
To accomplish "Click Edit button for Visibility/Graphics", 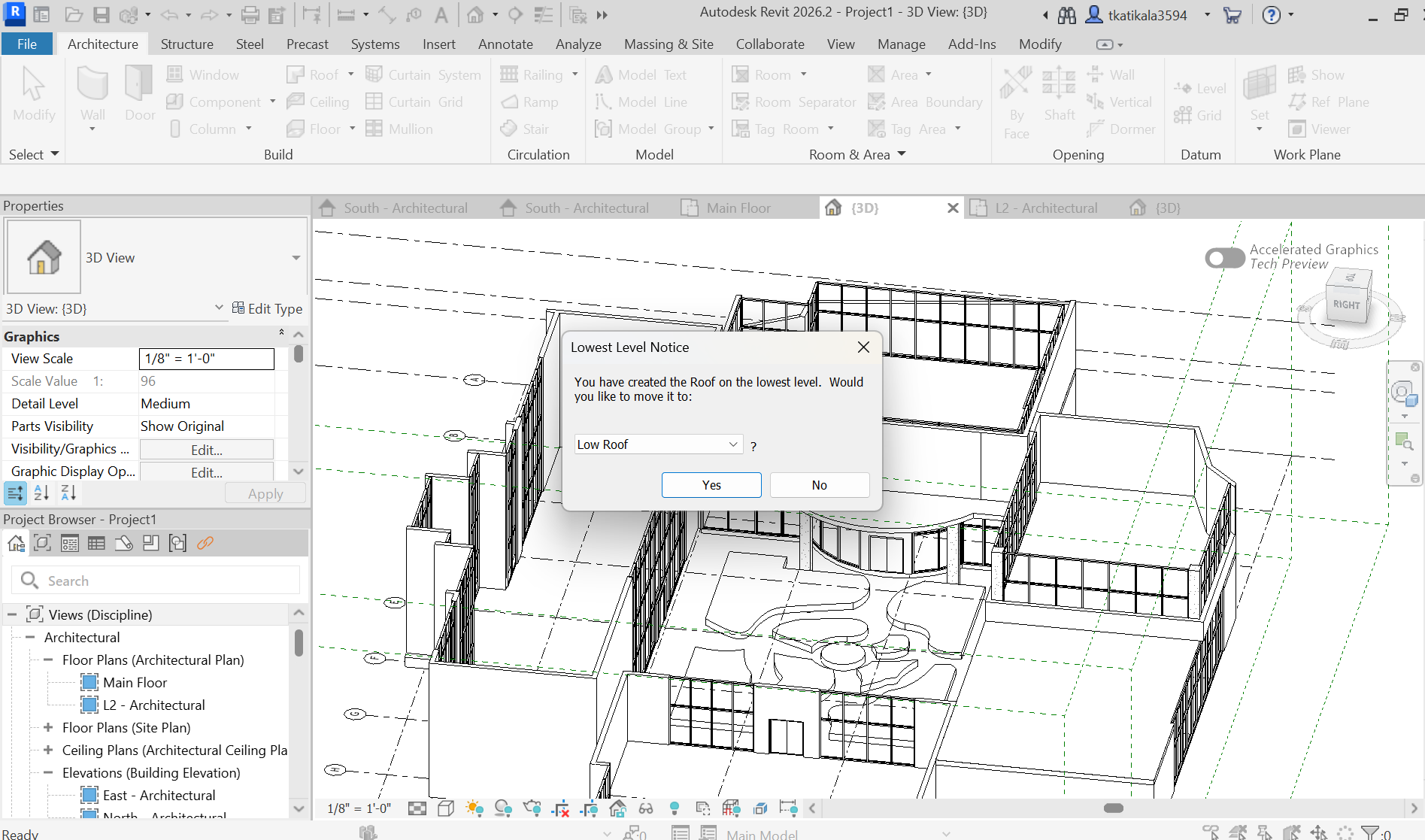I will 207,450.
